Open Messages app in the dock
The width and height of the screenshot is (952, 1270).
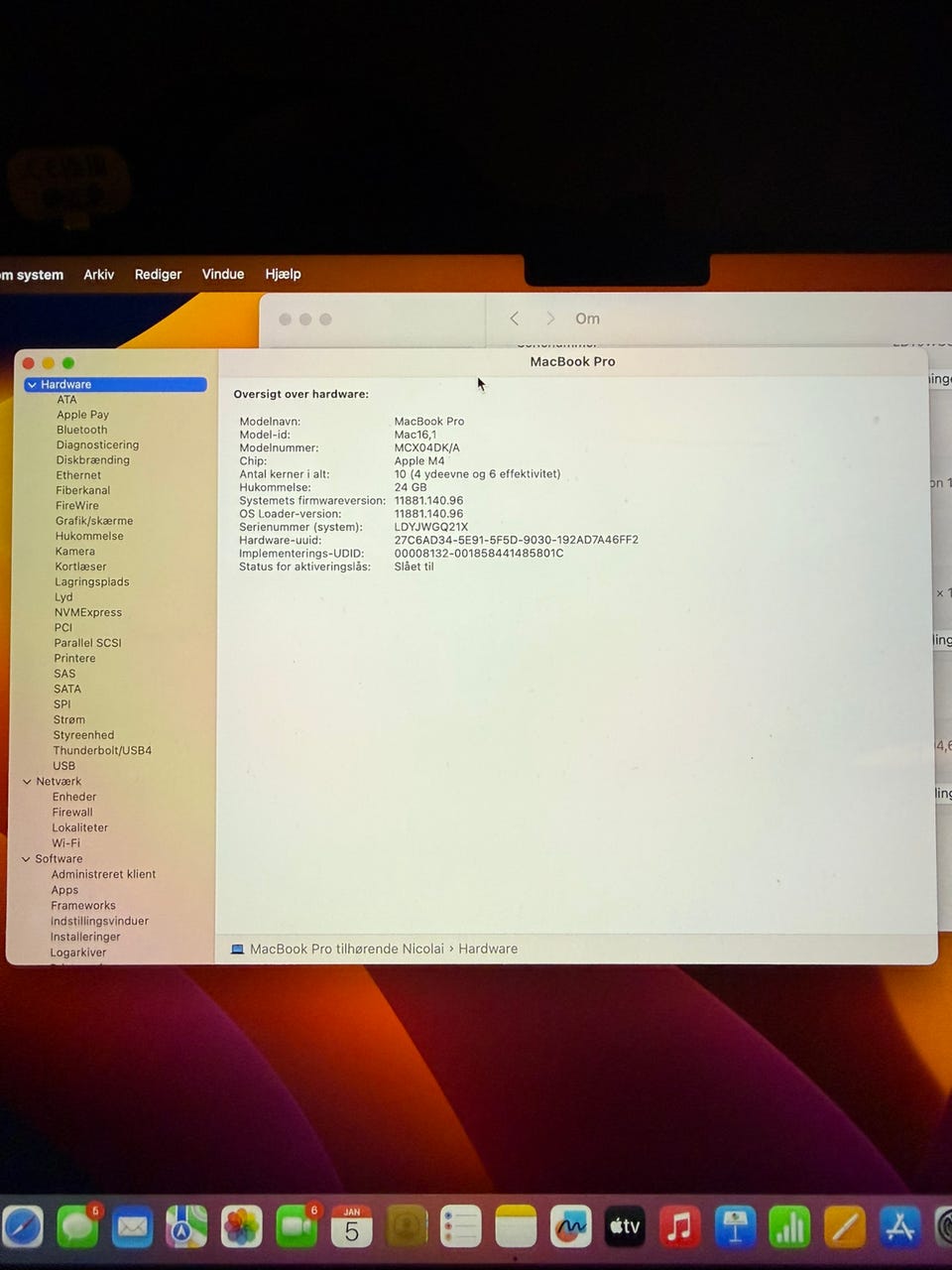pyautogui.click(x=77, y=1227)
